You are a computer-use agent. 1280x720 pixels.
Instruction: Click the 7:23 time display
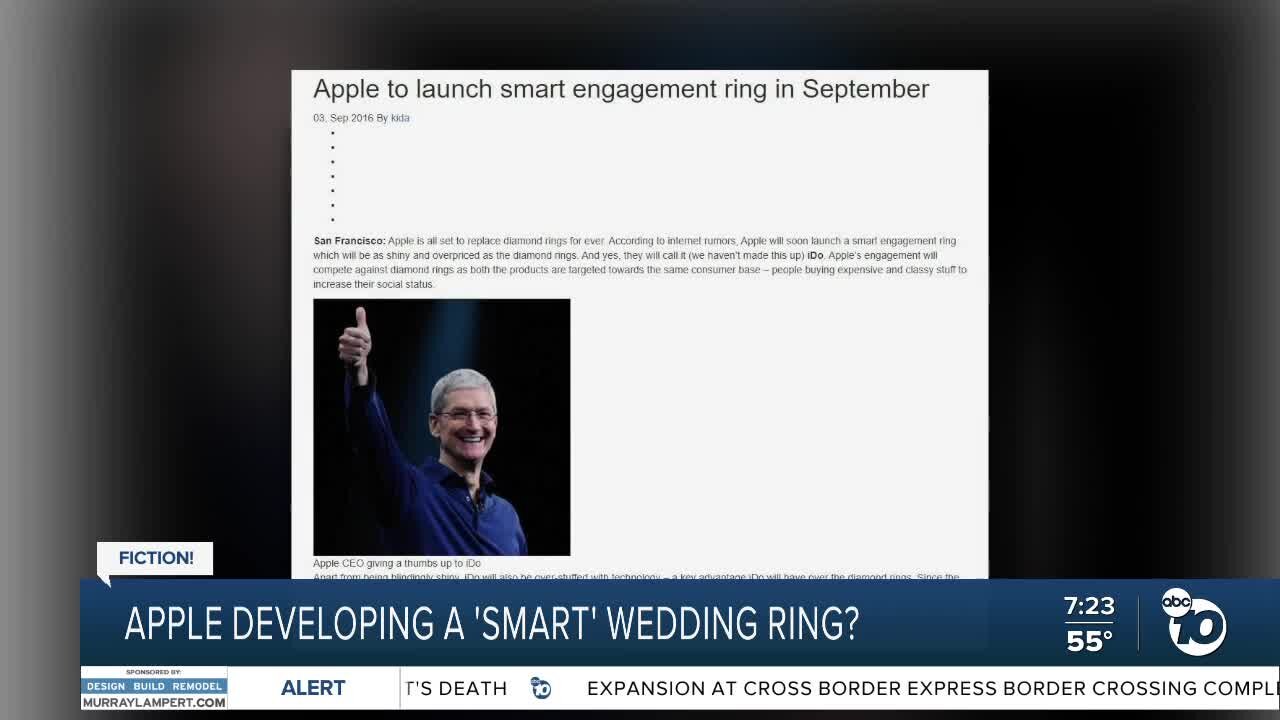pyautogui.click(x=1089, y=606)
